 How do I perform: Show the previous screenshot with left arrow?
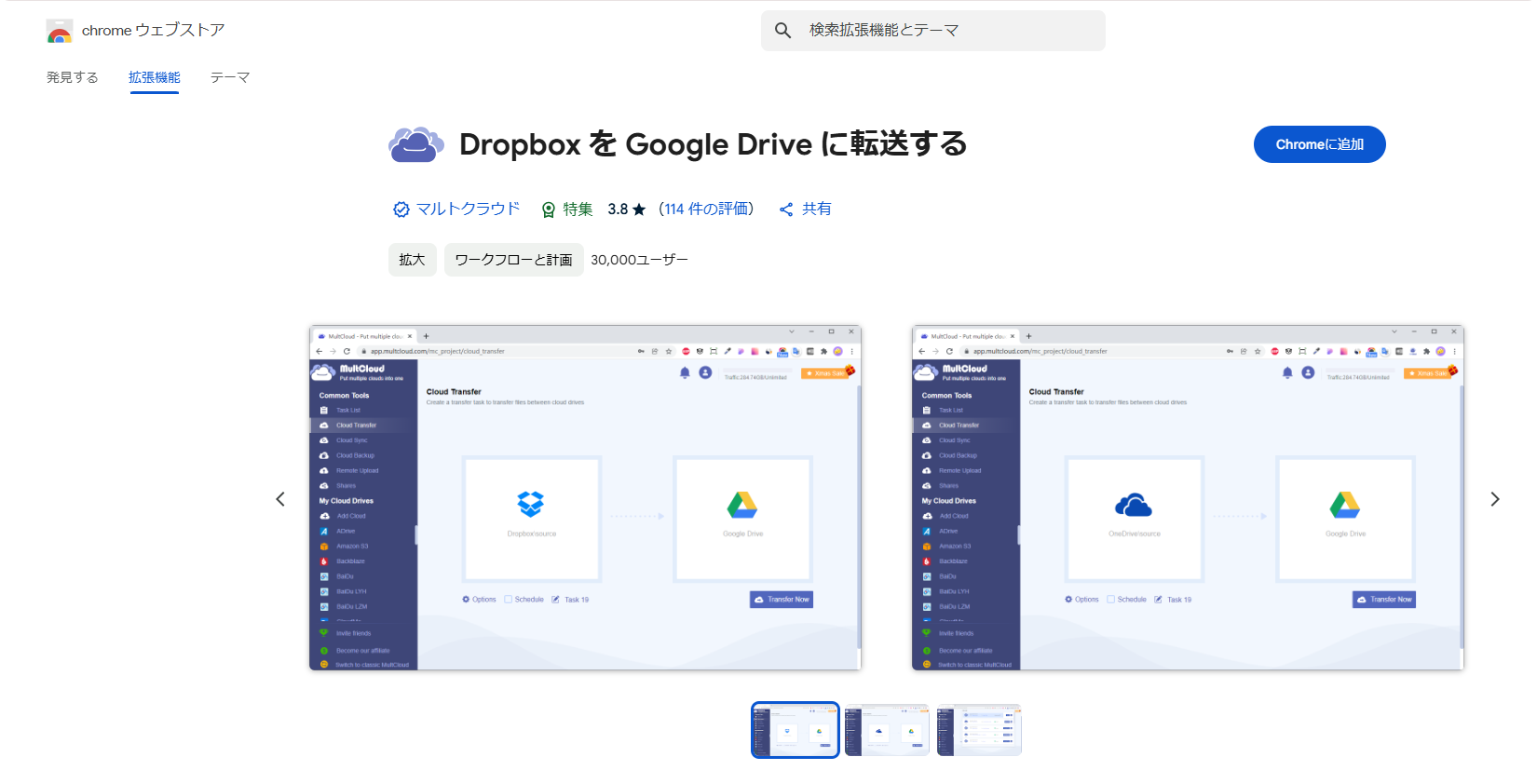pyautogui.click(x=280, y=499)
